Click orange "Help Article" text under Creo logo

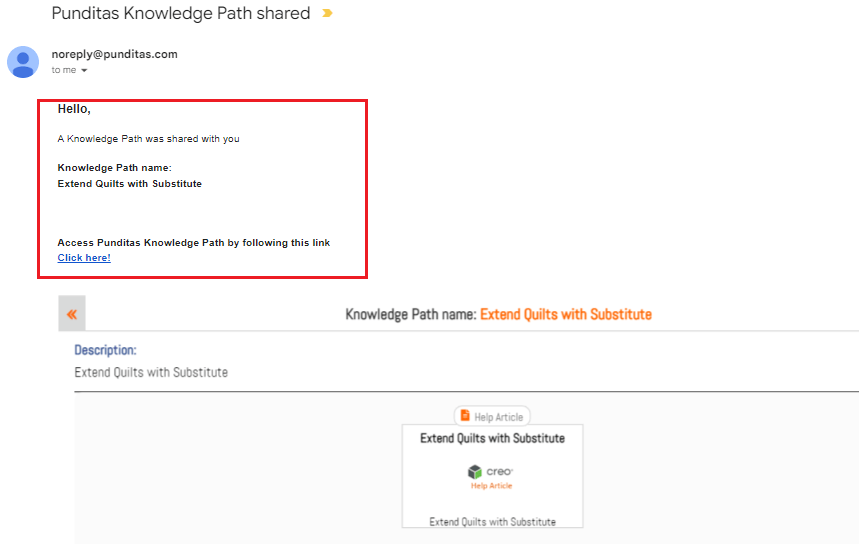(x=491, y=486)
